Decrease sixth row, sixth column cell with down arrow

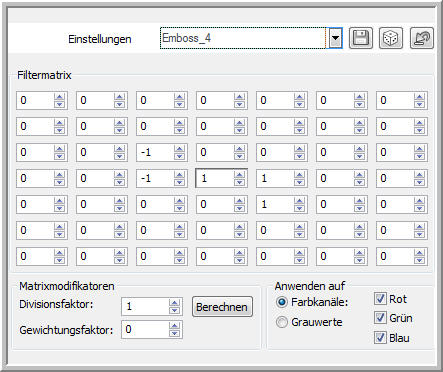tap(359, 234)
